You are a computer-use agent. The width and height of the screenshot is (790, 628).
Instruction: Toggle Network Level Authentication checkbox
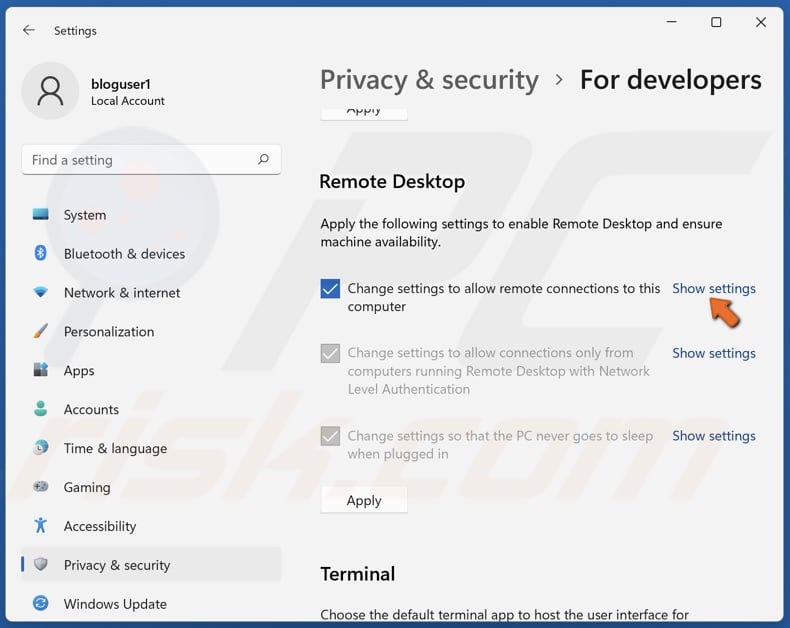tap(331, 353)
